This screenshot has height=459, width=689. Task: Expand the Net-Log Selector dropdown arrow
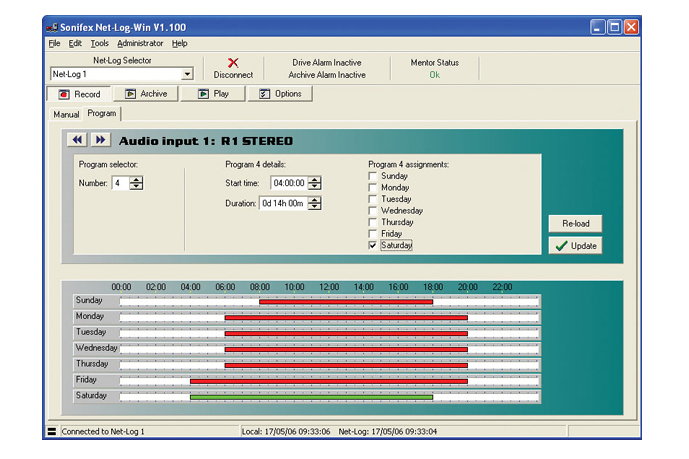[187, 74]
